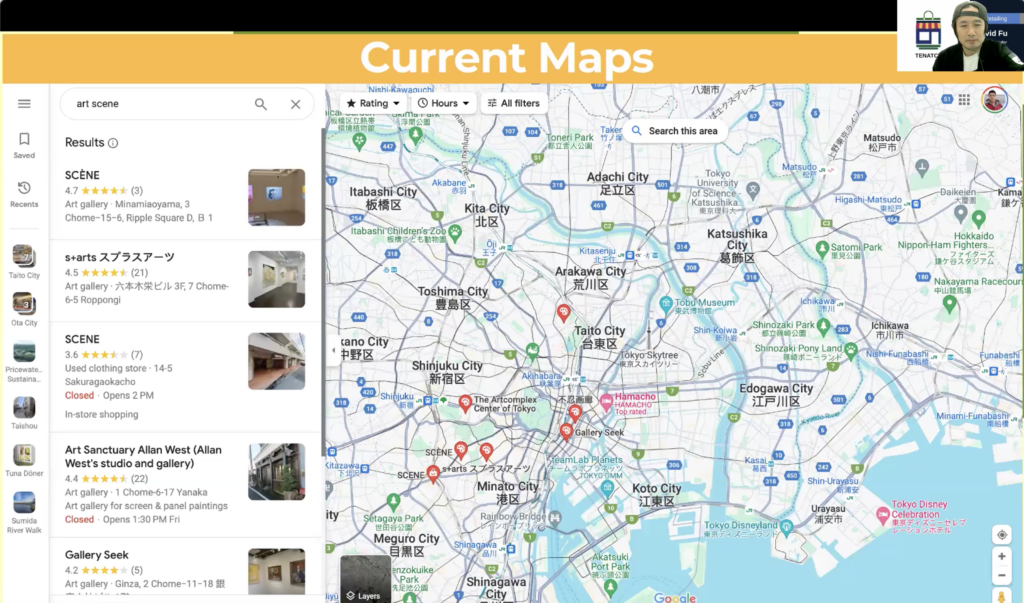Click the Koto City map label
The image size is (1024, 603).
click(x=656, y=495)
